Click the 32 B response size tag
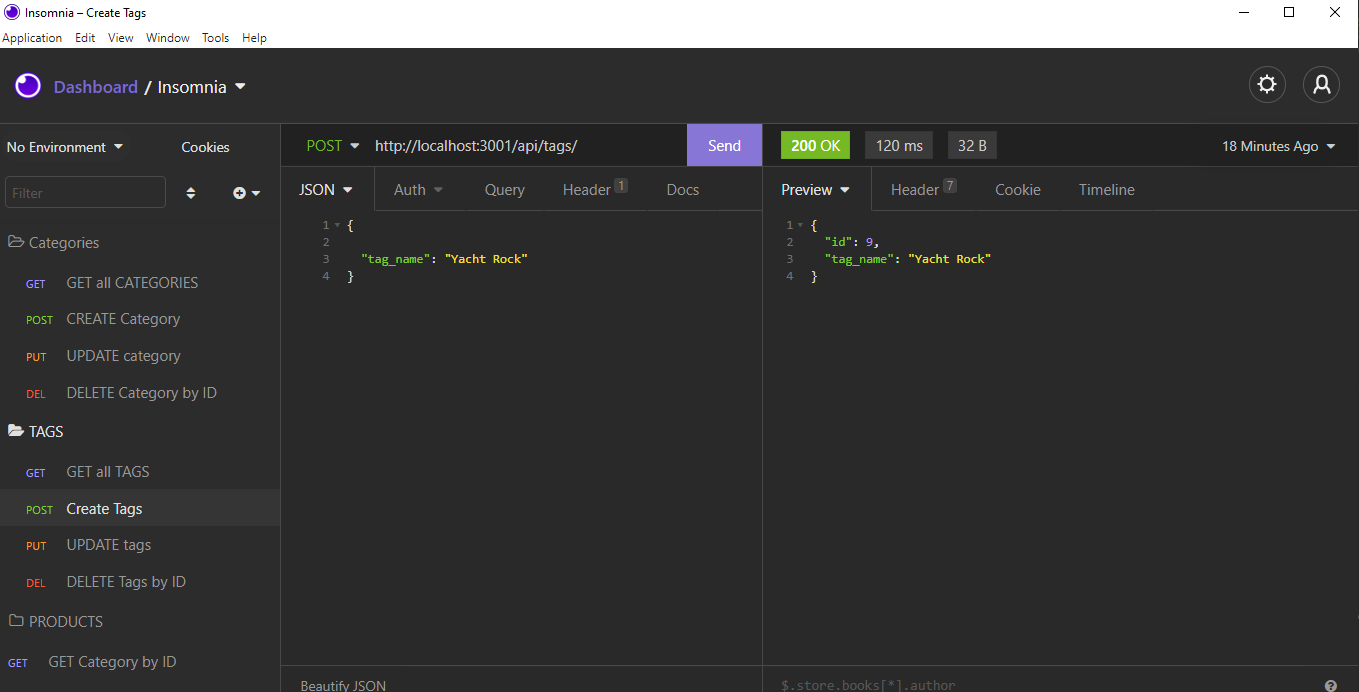Viewport: 1359px width, 692px height. 972,145
